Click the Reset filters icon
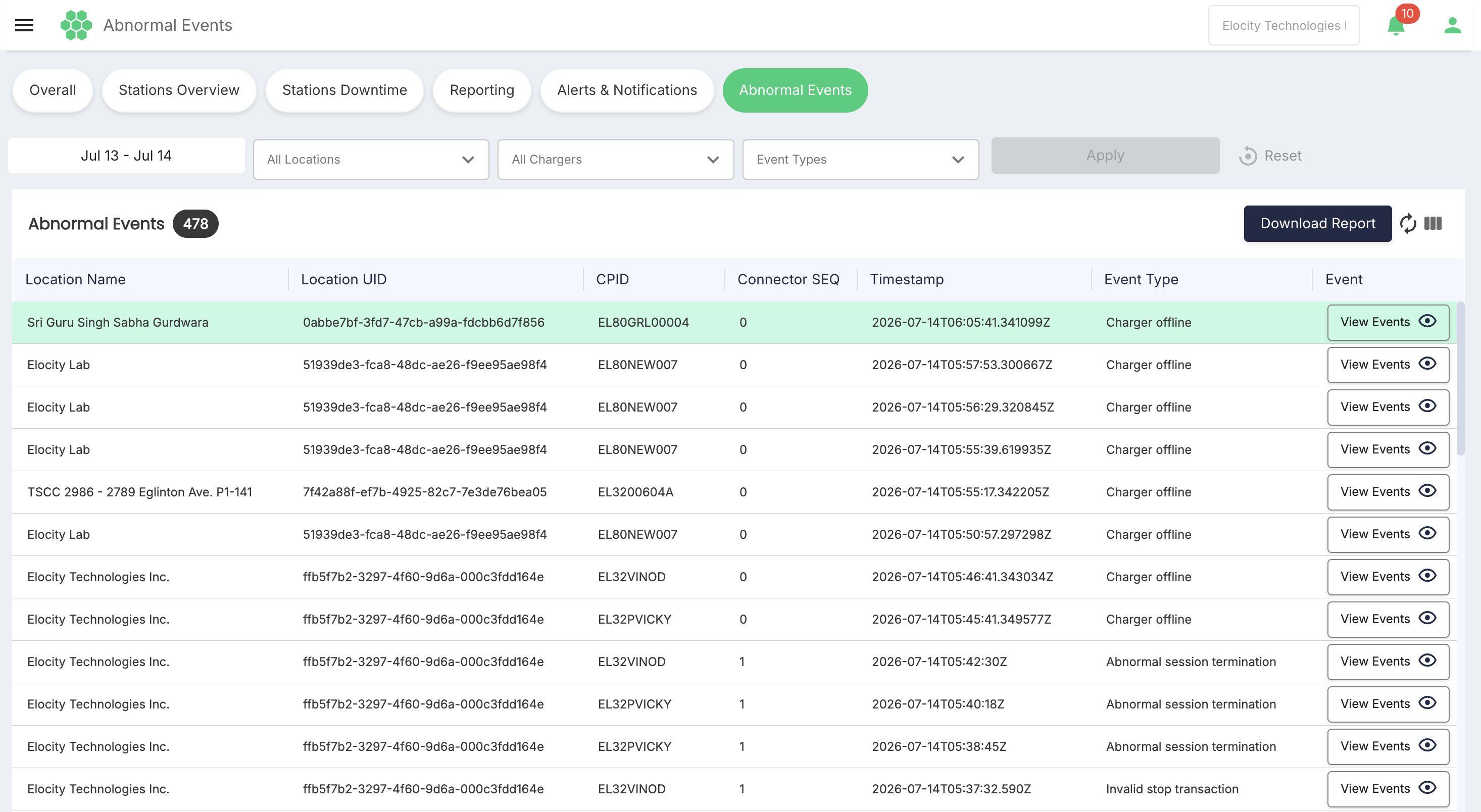The image size is (1481, 812). click(1248, 156)
